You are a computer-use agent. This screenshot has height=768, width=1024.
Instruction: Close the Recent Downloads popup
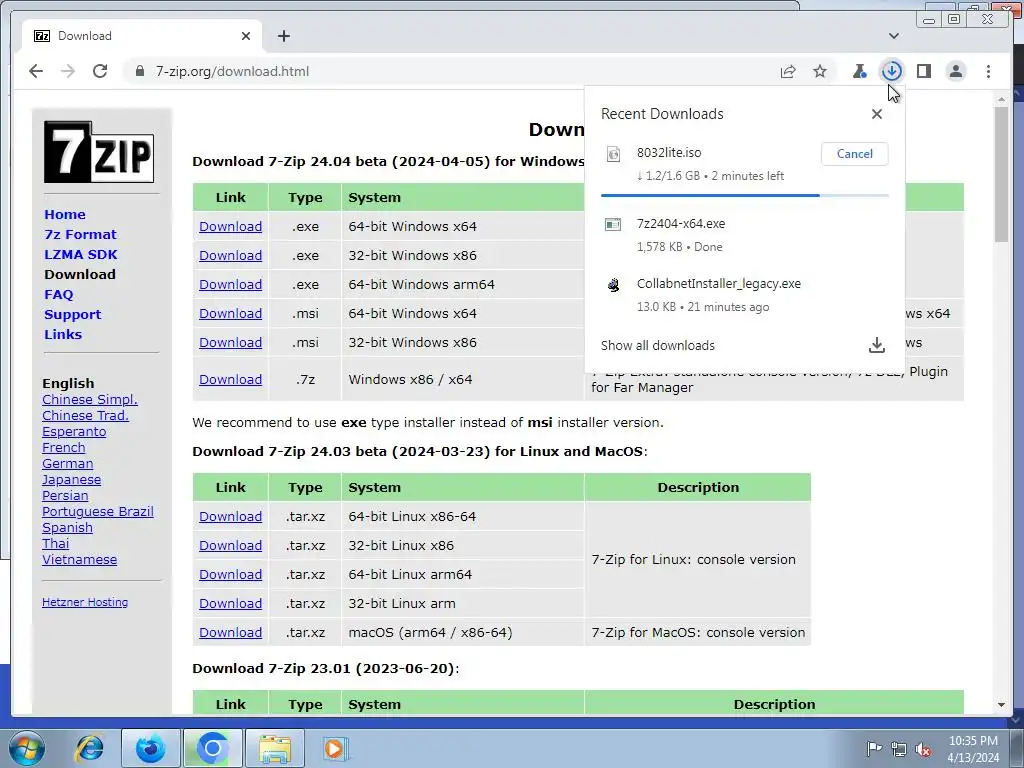[877, 114]
